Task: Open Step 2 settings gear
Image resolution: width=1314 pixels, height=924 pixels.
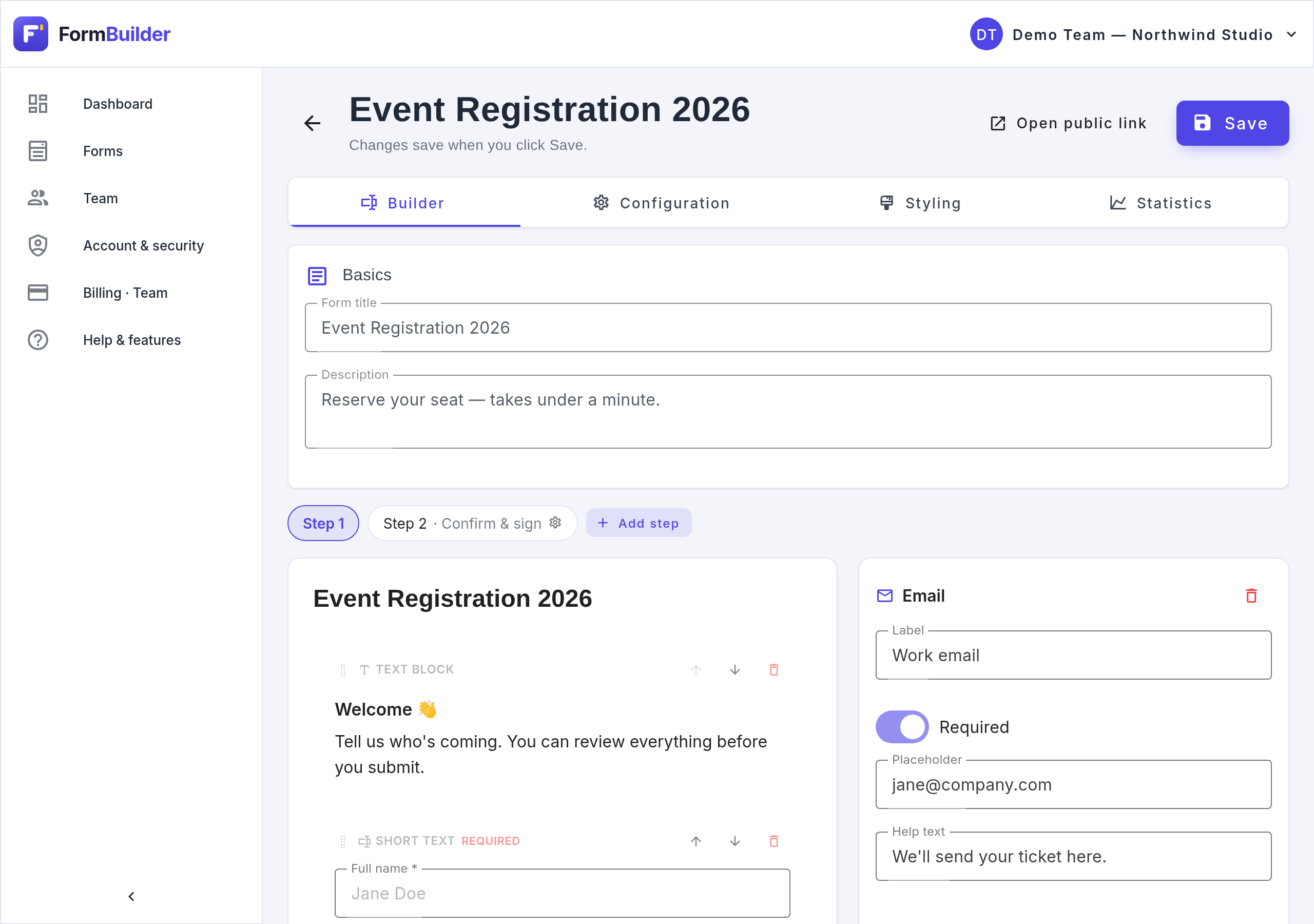Action: (x=555, y=522)
